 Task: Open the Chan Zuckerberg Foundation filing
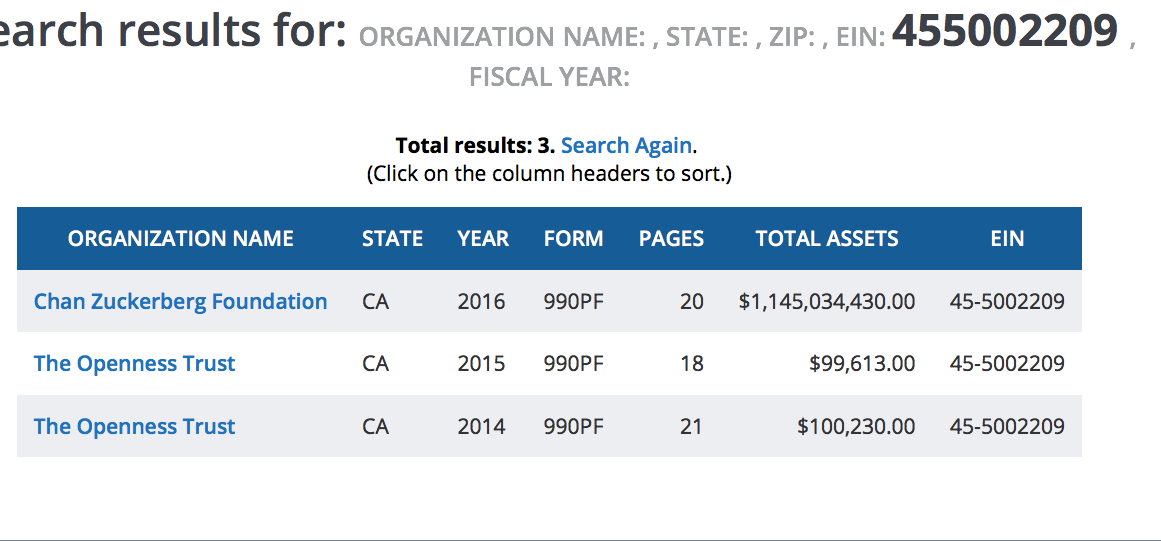180,301
